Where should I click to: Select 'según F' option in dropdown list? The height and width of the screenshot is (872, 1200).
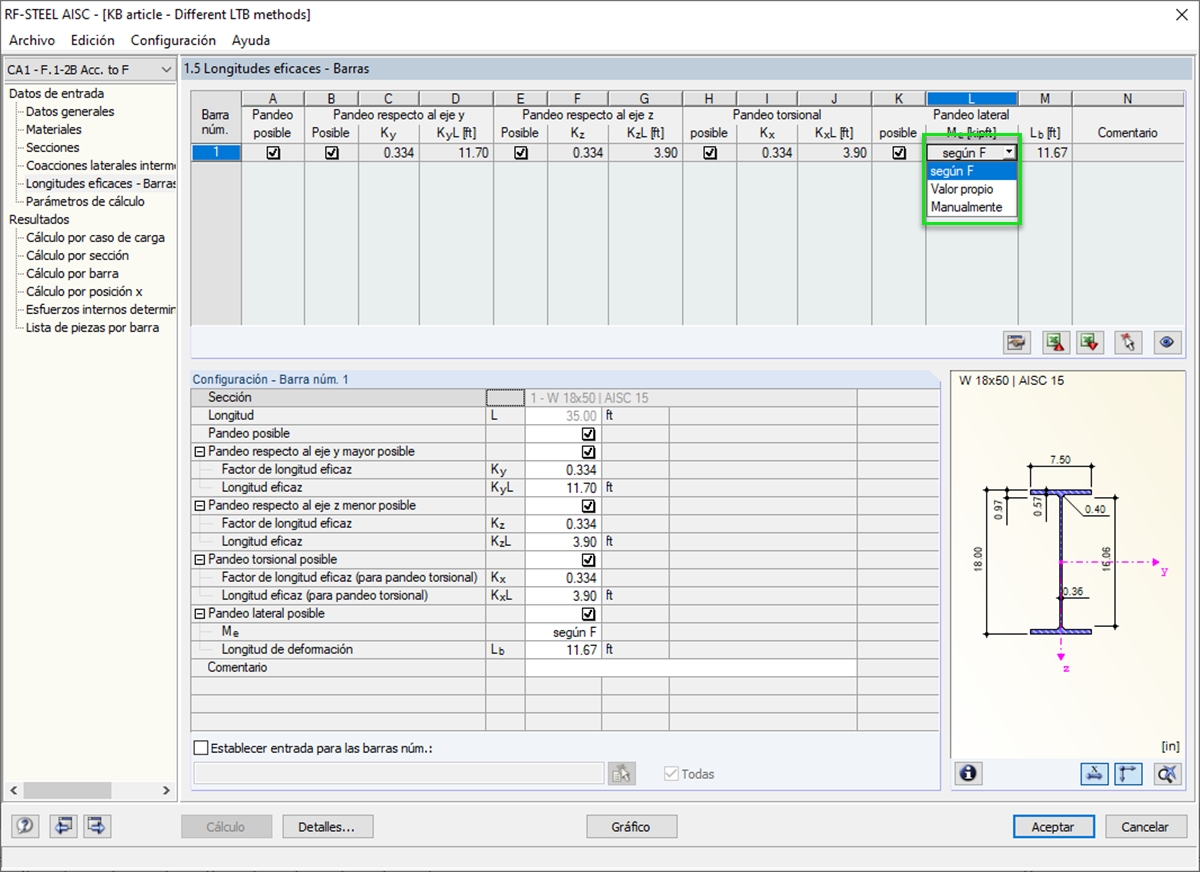971,171
